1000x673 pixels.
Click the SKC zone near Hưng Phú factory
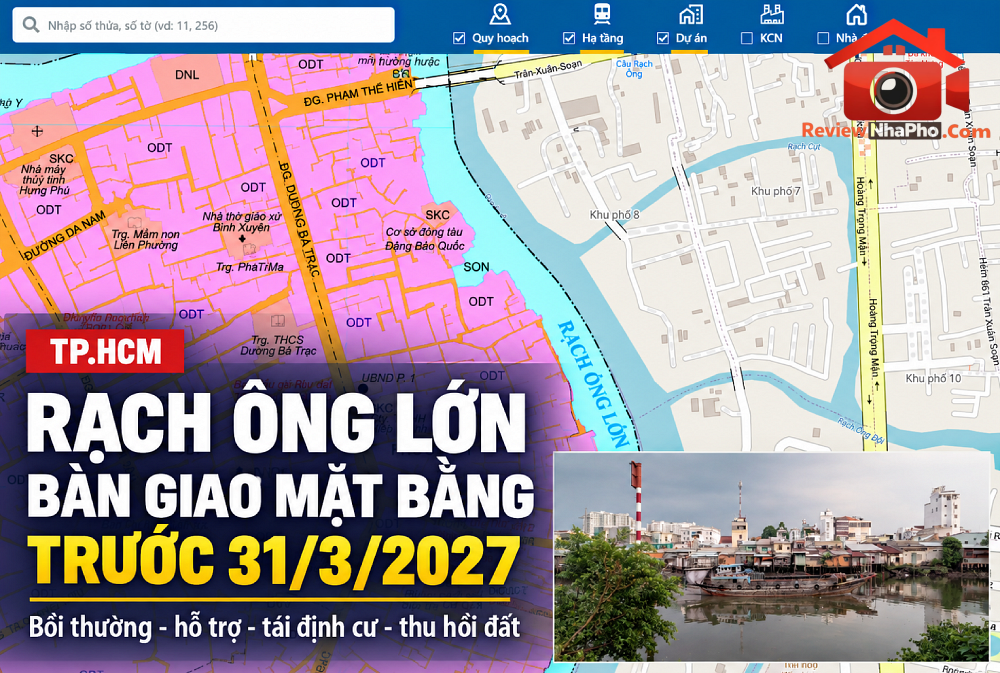tap(61, 158)
